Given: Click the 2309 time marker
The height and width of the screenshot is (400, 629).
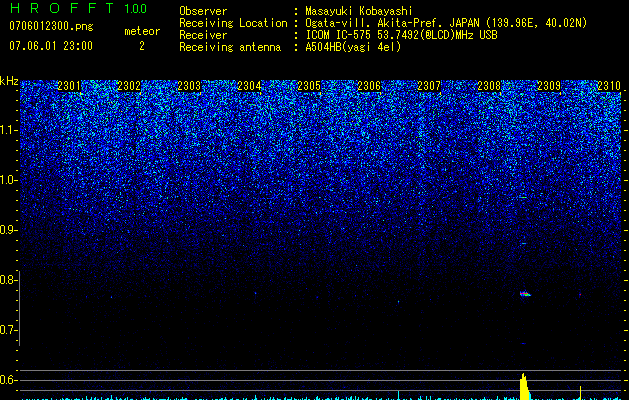Looking at the screenshot, I should tap(549, 86).
